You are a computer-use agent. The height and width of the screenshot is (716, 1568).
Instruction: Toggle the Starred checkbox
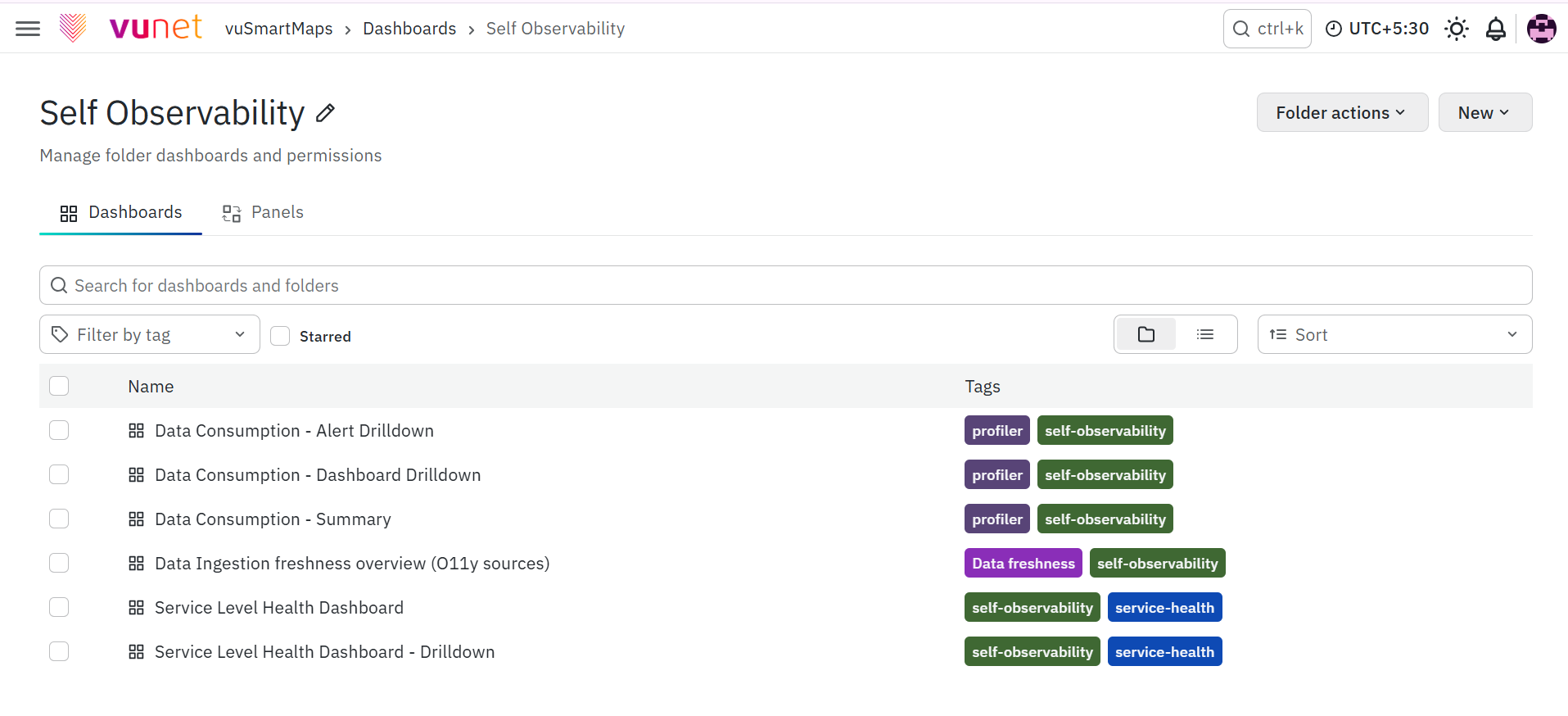click(280, 336)
